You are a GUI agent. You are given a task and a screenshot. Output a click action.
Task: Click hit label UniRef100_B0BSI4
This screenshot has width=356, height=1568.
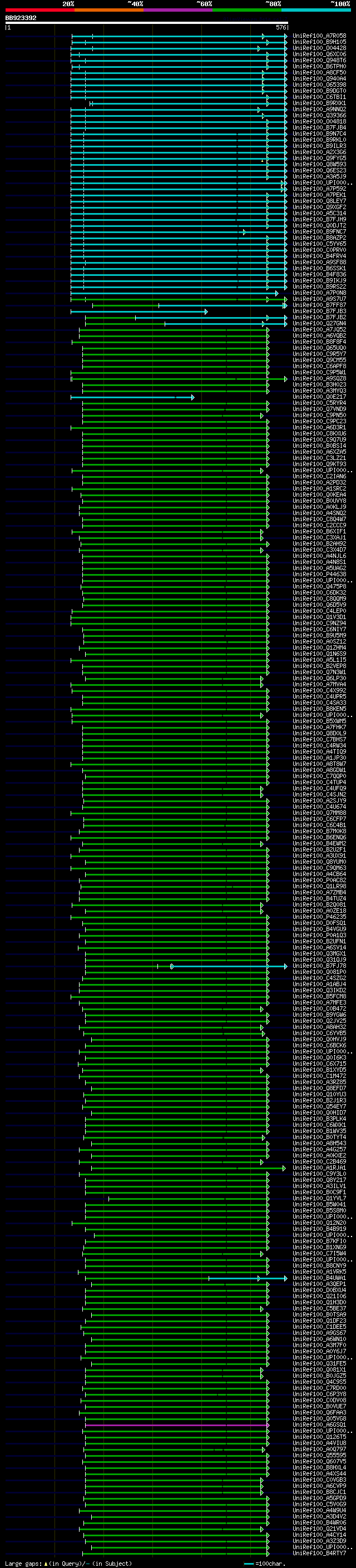tap(319, 446)
